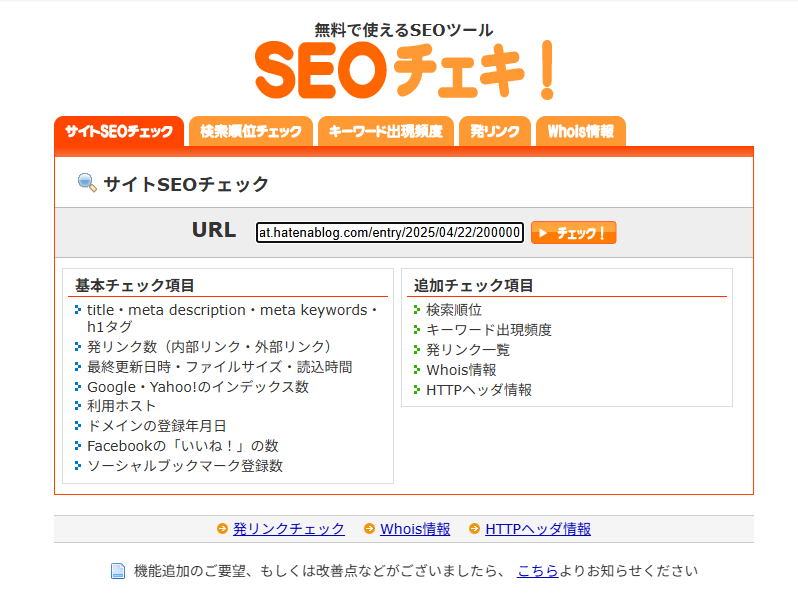Click the orange arrow icon before 発リンクチェック
Viewport: 798px width, 607px height.
[222, 529]
